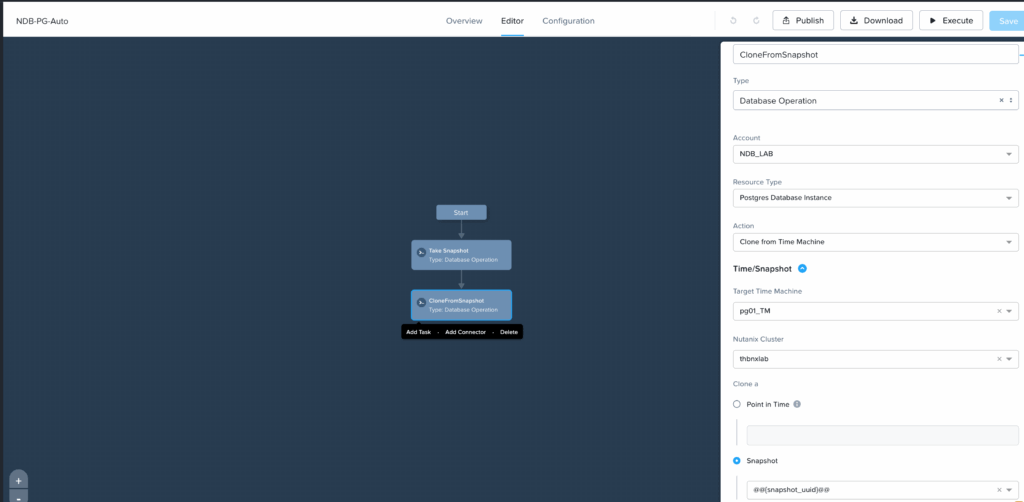1024x502 pixels.
Task: Click the Take Snapshot task icon
Action: (421, 252)
